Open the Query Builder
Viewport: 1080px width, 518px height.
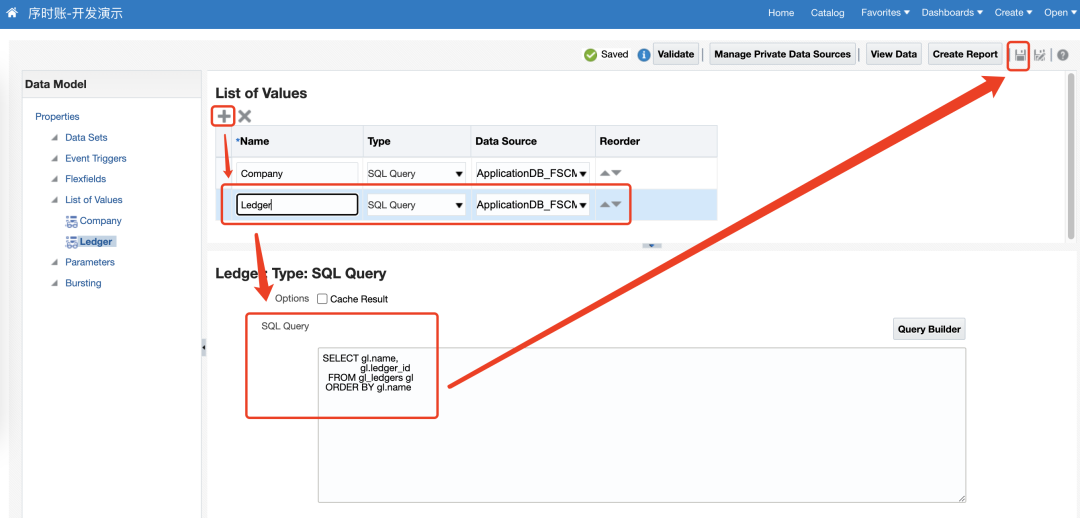(x=929, y=329)
